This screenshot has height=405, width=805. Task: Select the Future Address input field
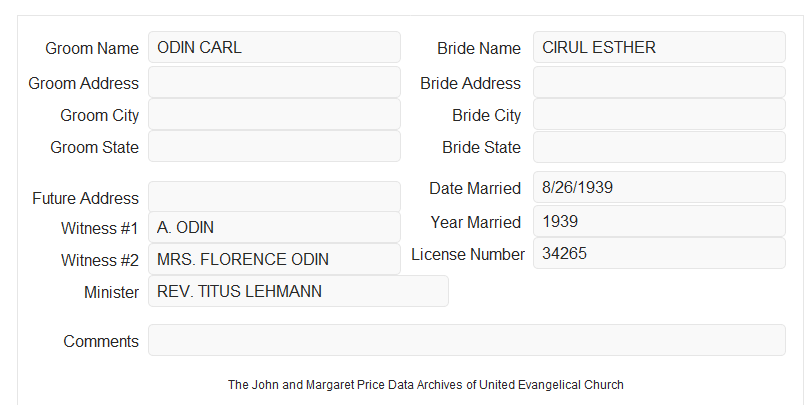click(274, 197)
